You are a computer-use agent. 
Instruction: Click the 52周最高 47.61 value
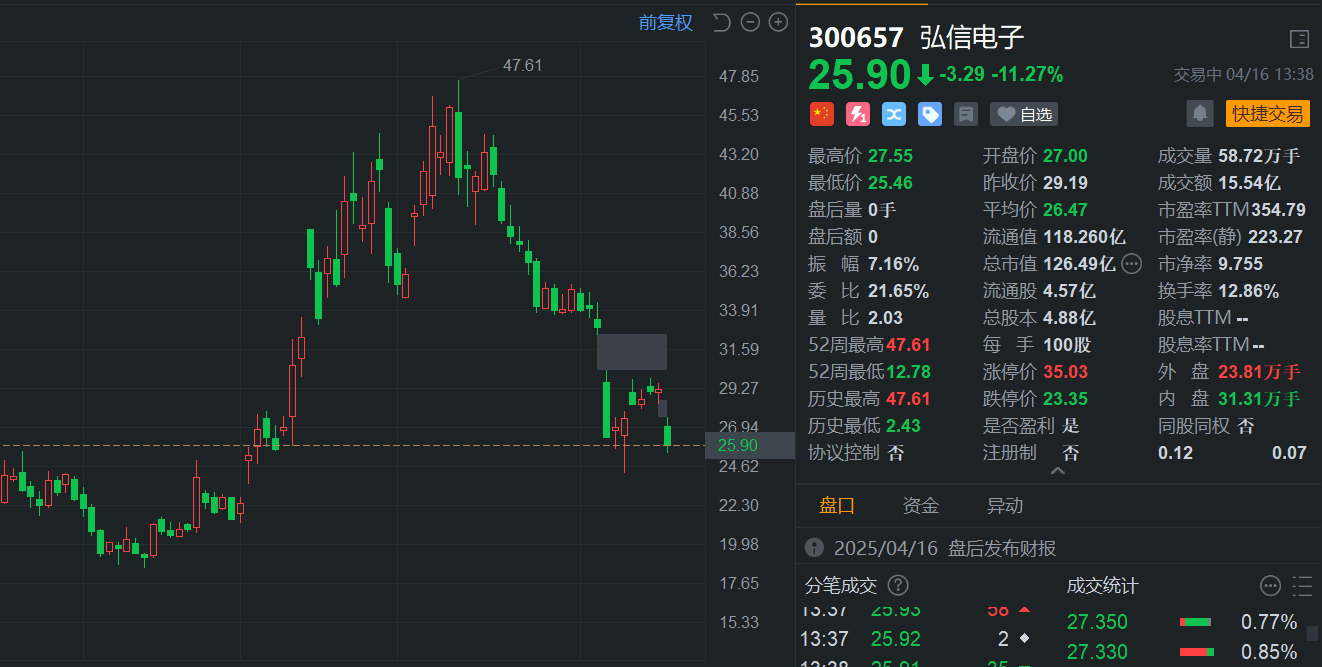(908, 345)
